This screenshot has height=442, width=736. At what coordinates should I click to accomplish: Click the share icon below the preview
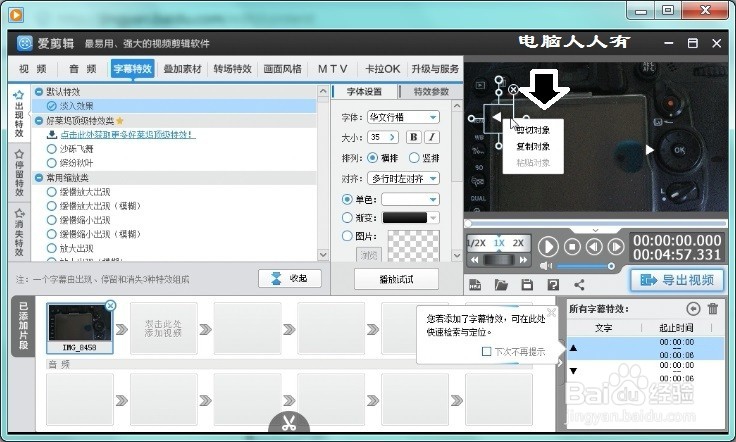pos(580,285)
